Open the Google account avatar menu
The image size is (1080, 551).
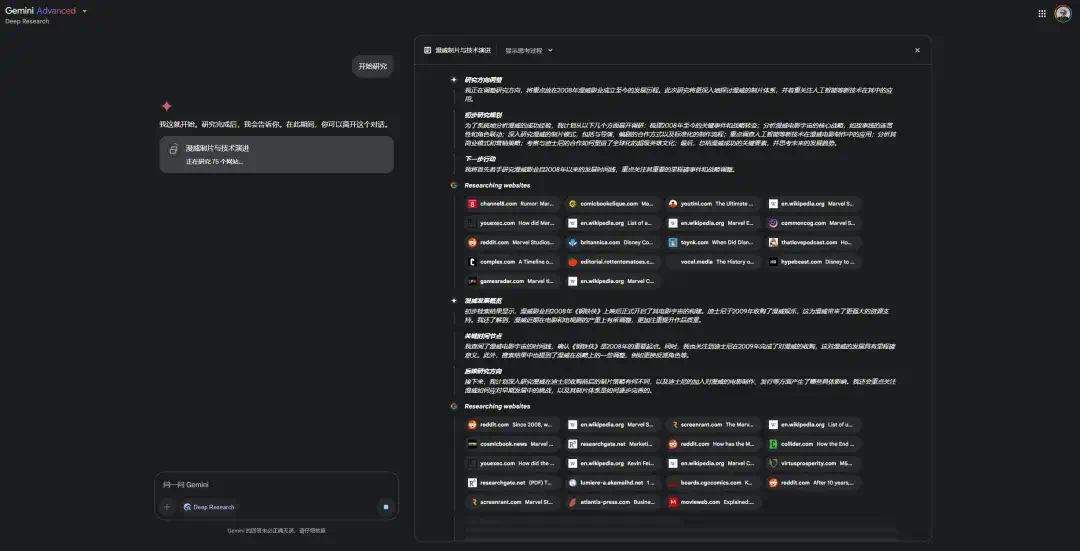(1063, 13)
